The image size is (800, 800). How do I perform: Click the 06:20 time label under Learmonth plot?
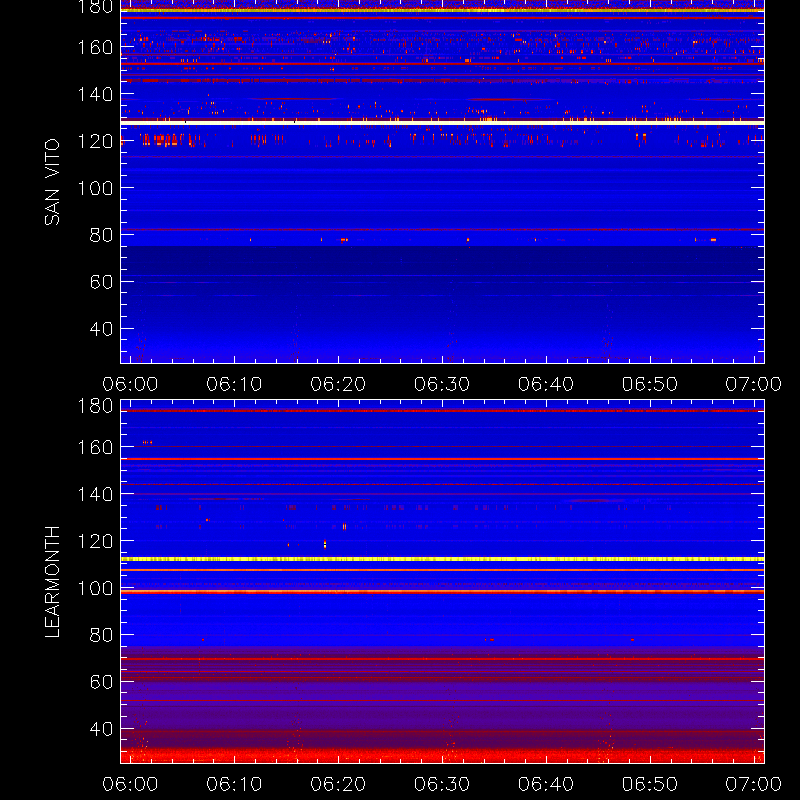coord(338,784)
